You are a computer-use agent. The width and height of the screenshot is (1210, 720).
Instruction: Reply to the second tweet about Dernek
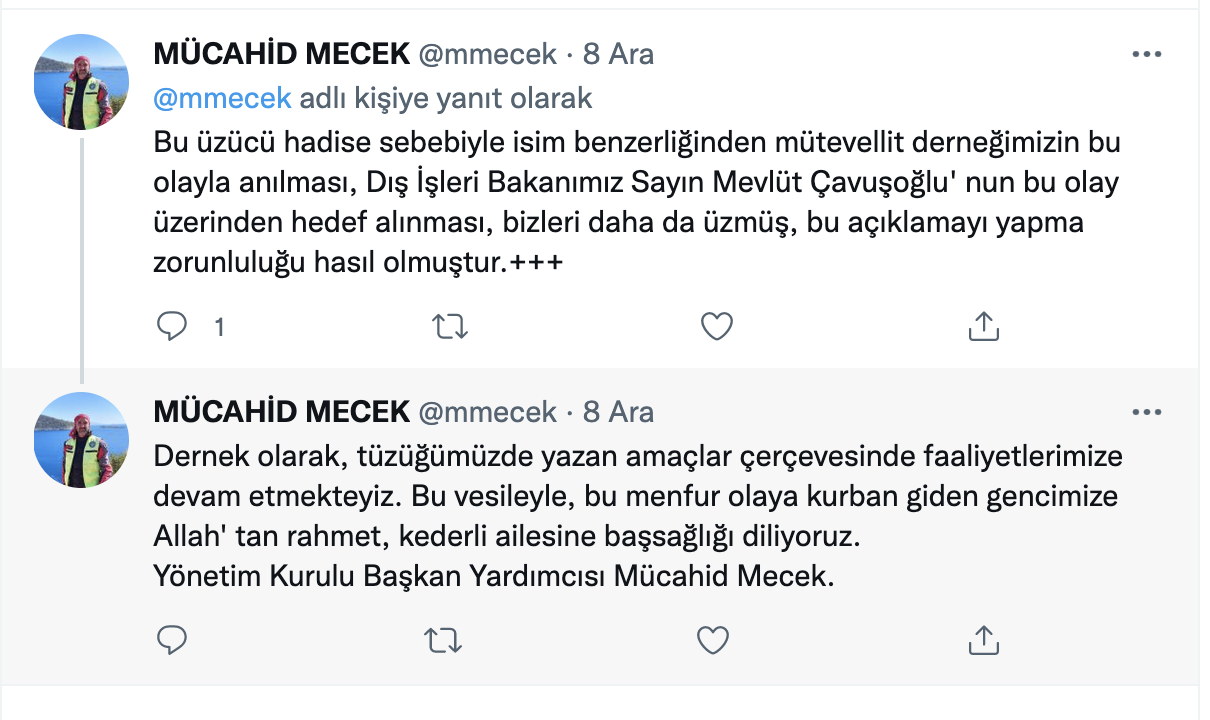click(173, 640)
